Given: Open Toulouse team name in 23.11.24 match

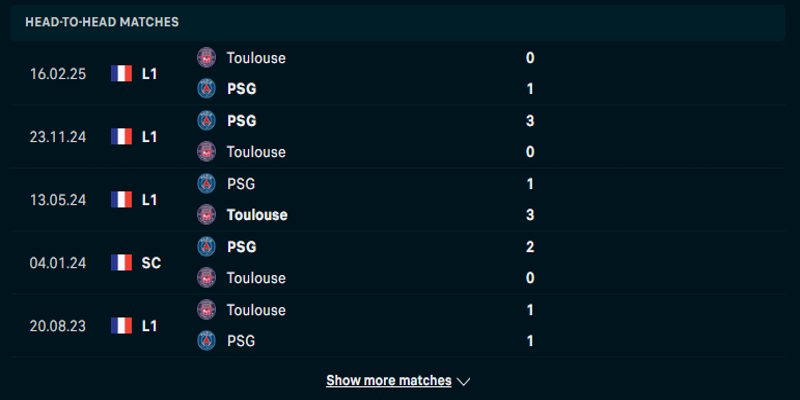Looking at the screenshot, I should pyautogui.click(x=256, y=152).
